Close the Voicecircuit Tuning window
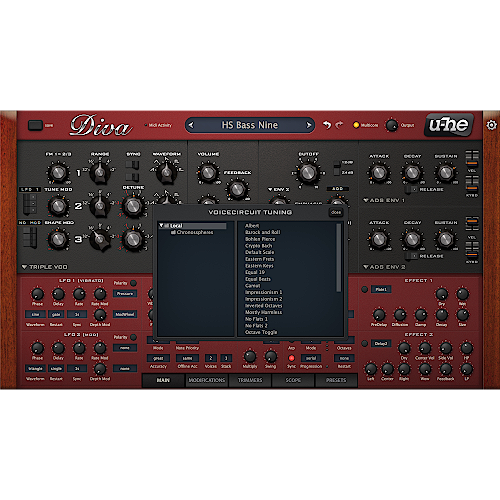500x500 pixels. 336,212
